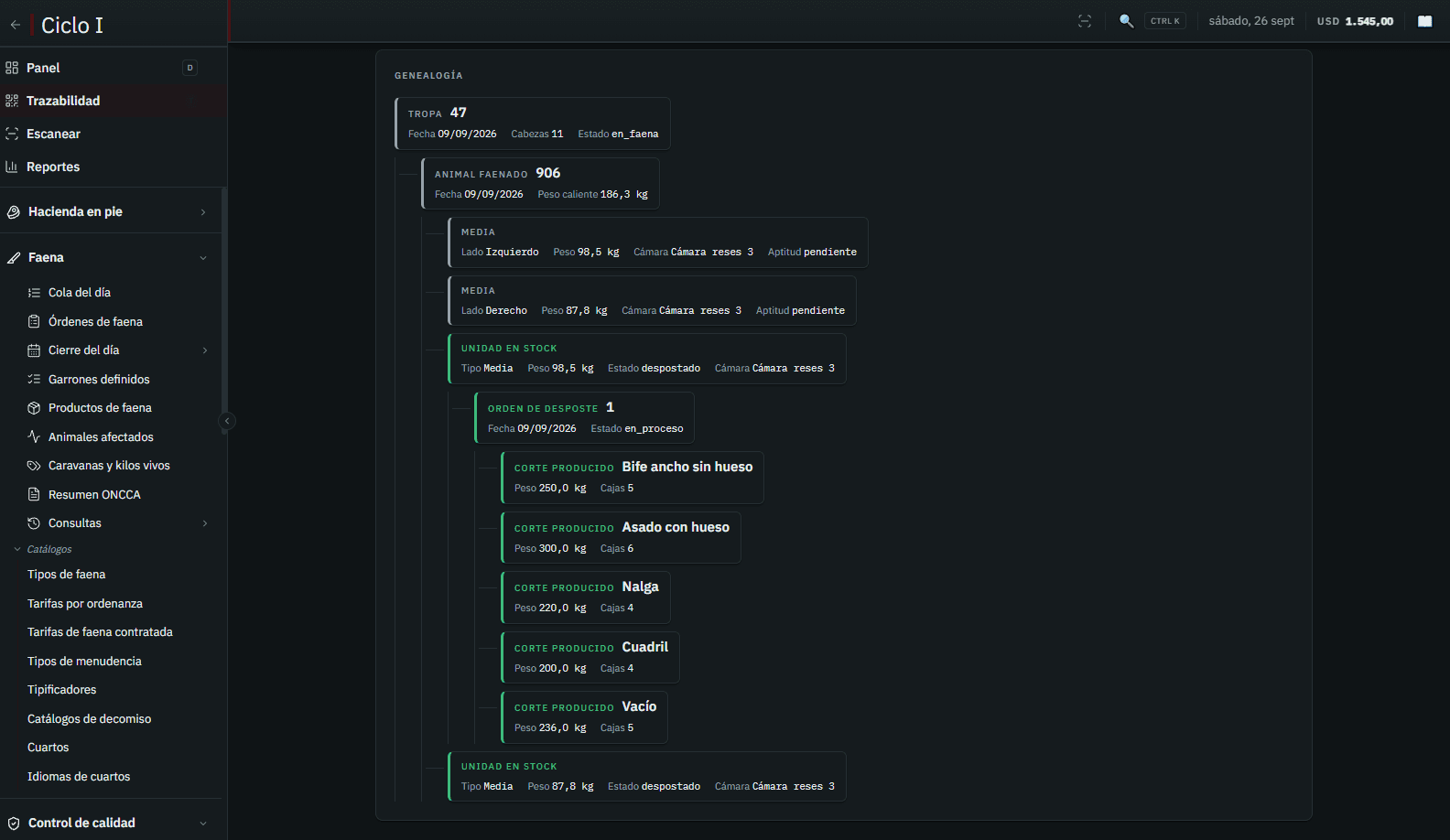Open the scan icon in the top bar
The width and height of the screenshot is (1450, 840).
tap(1085, 21)
